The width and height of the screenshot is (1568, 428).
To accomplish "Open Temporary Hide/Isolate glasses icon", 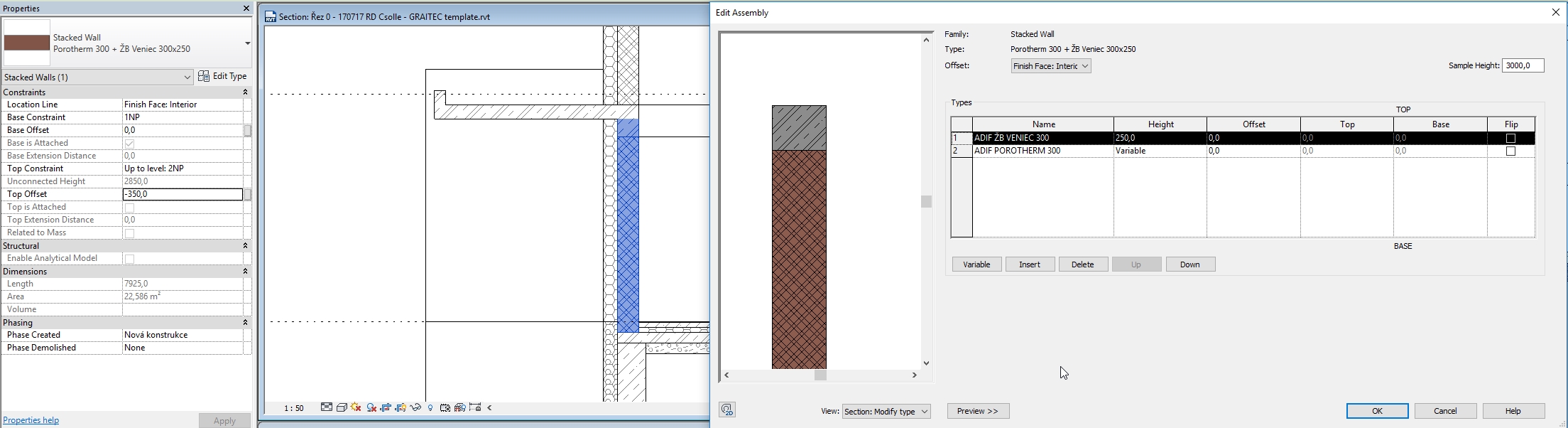I will (x=415, y=408).
